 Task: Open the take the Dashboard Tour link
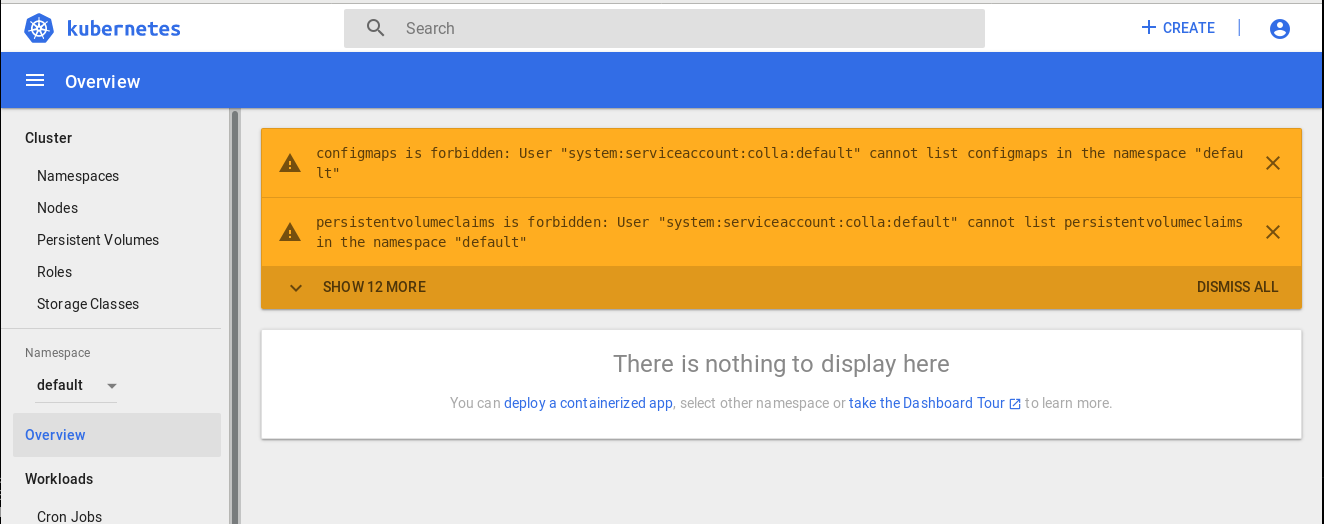(927, 403)
